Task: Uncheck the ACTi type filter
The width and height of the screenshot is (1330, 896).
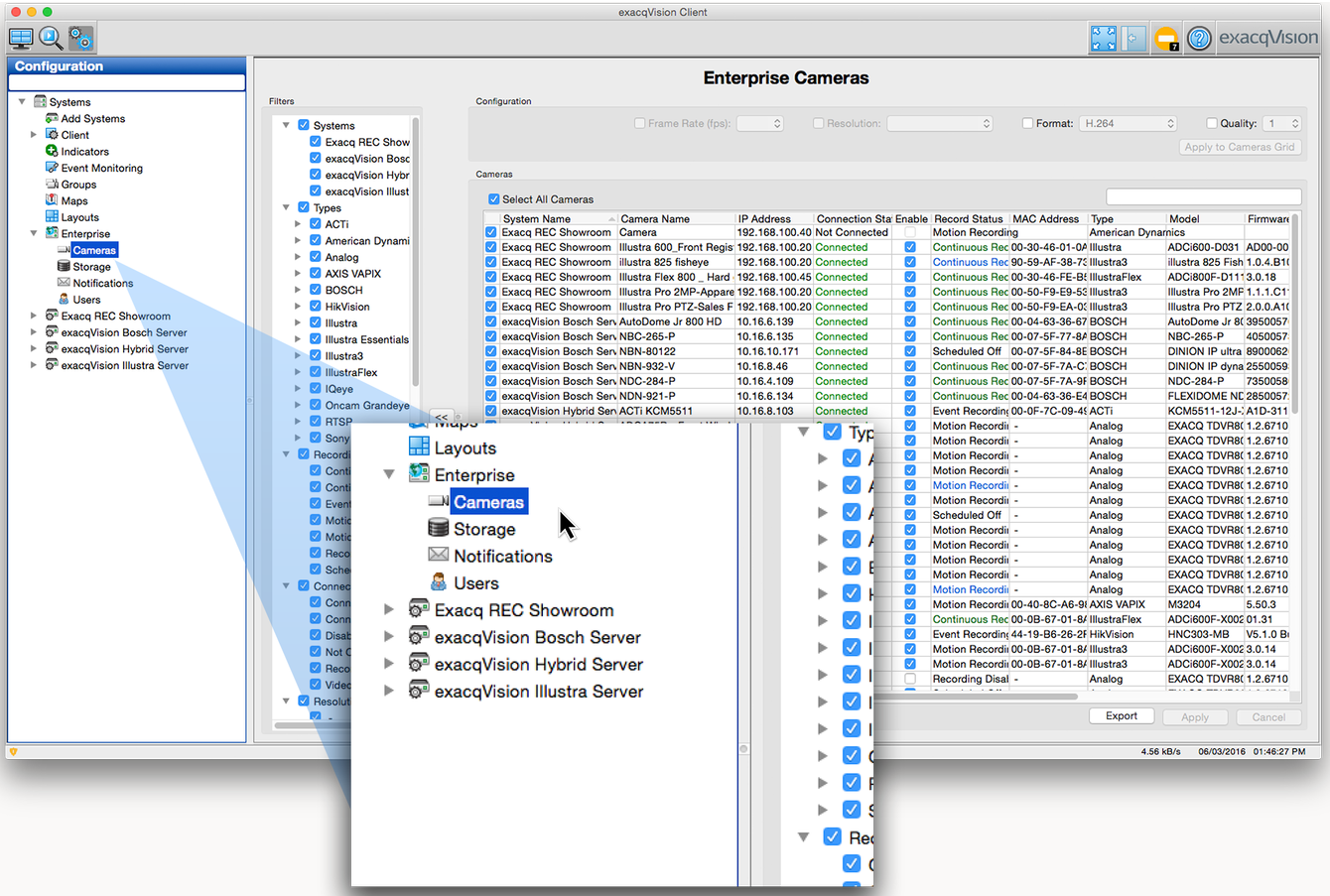Action: [x=316, y=224]
